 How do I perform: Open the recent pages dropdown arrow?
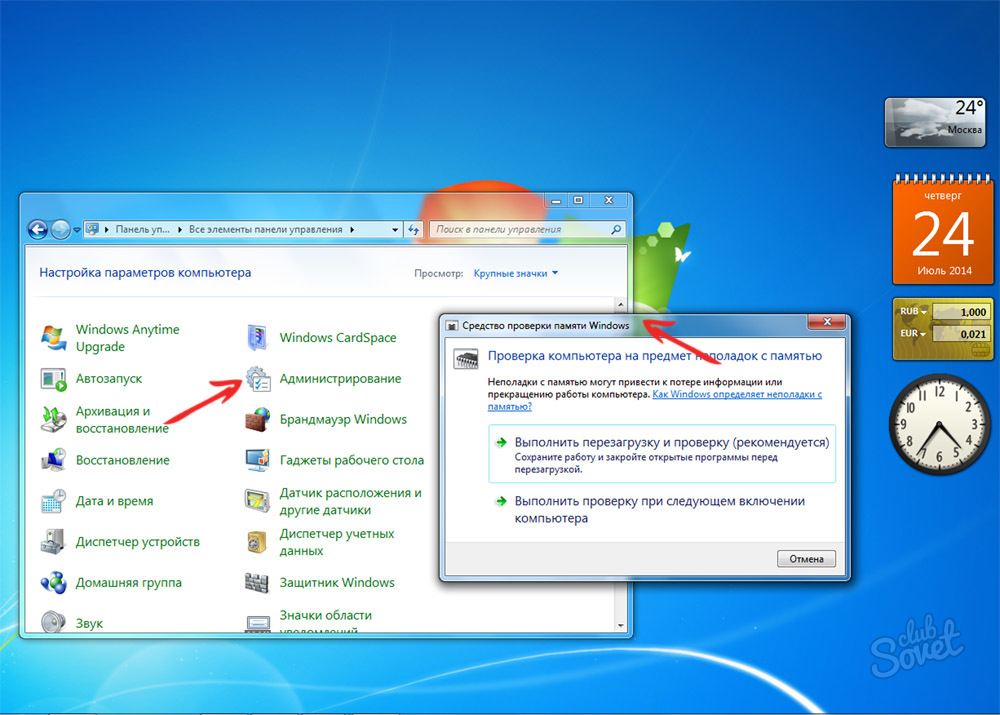point(77,230)
